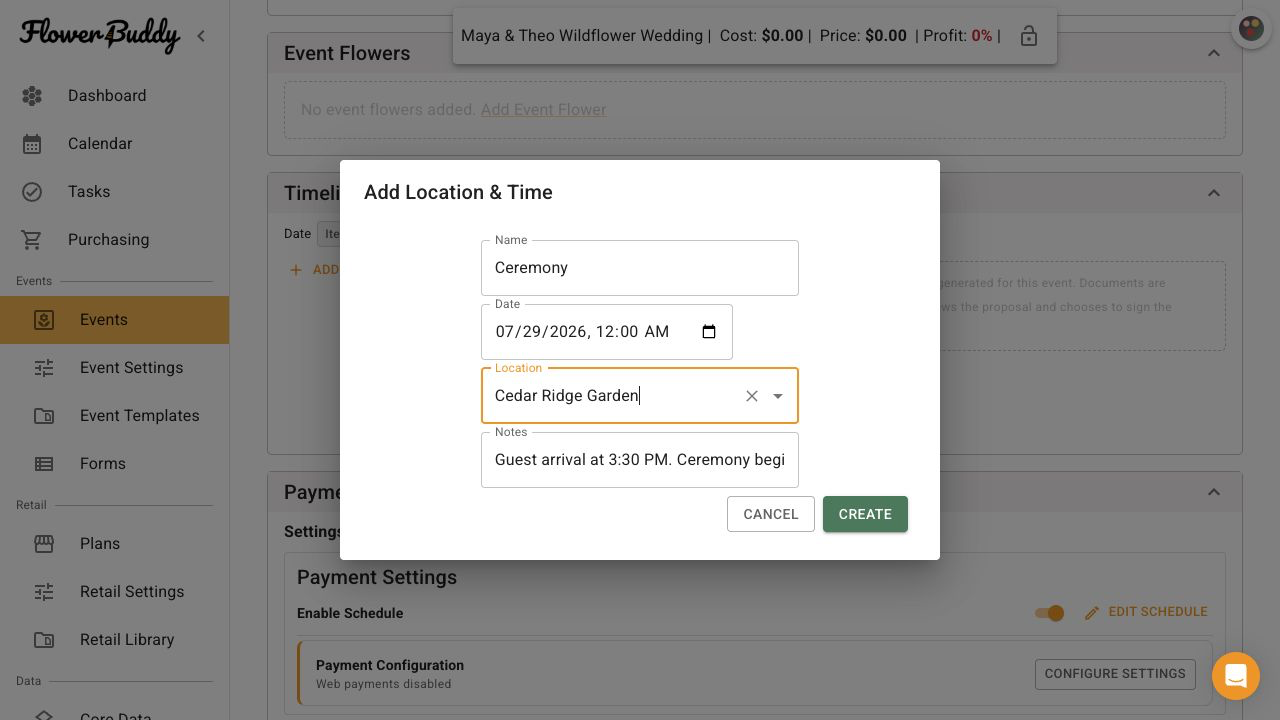Click the Forms list icon

(44, 464)
